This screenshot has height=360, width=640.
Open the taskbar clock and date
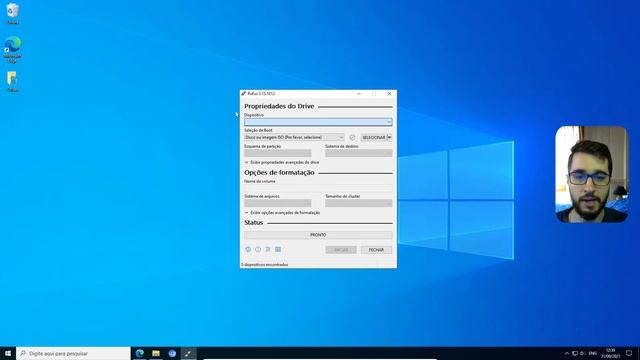tap(611, 353)
